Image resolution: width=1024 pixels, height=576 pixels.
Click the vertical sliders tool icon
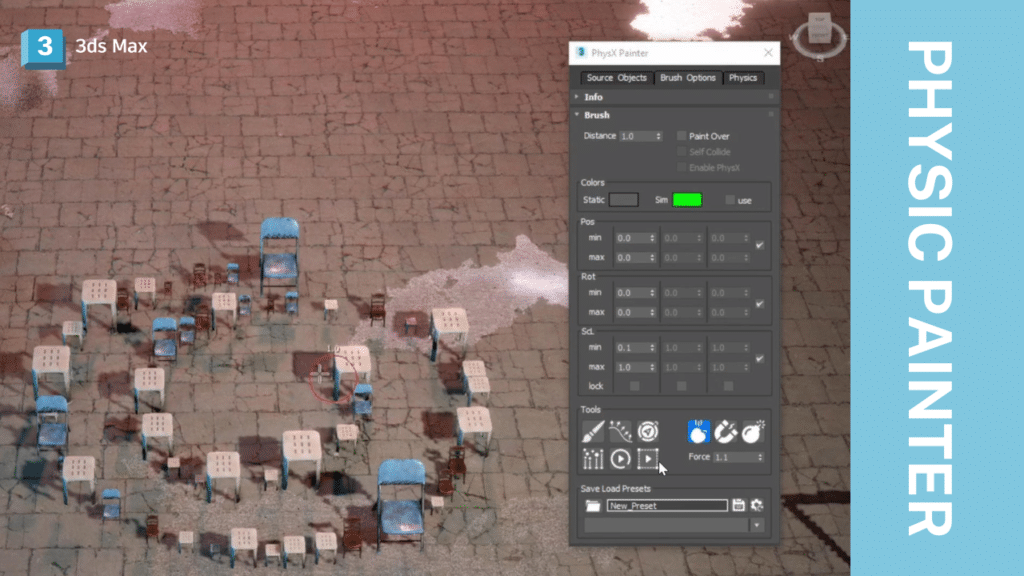[593, 459]
